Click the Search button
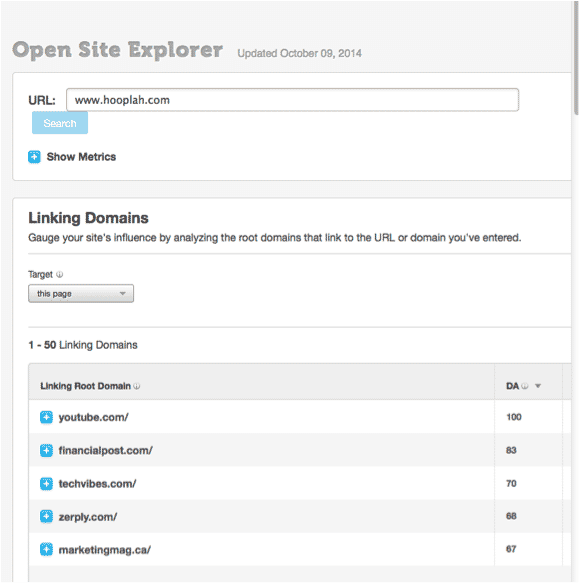 60,123
